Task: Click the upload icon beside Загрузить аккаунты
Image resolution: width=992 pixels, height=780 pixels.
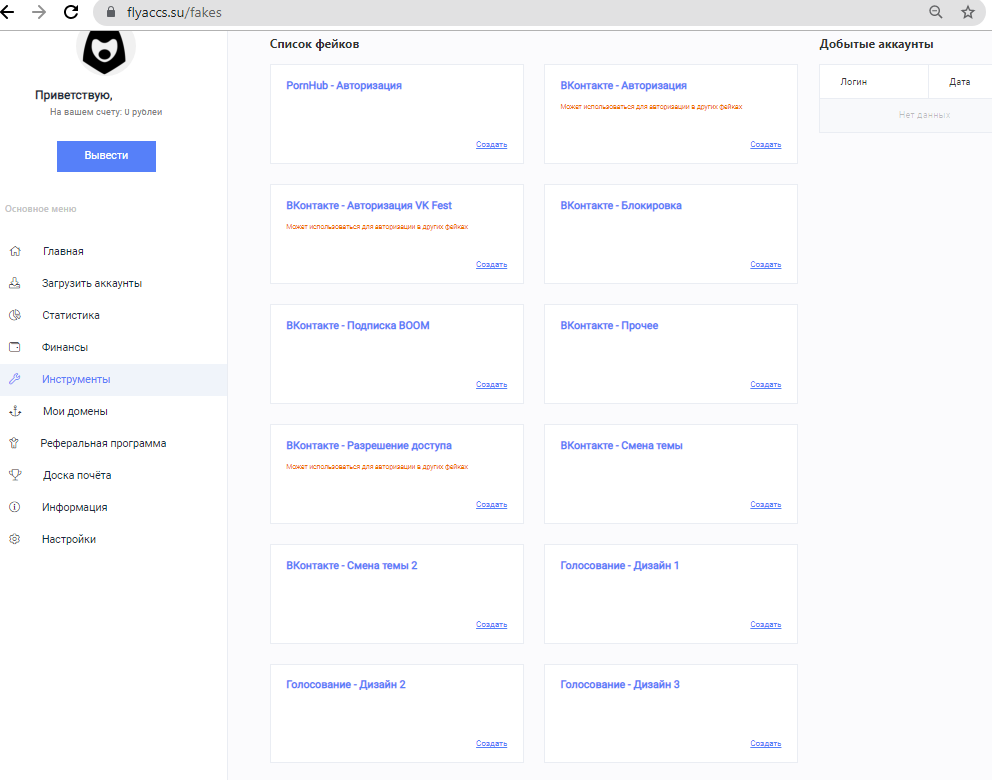Action: [15, 283]
